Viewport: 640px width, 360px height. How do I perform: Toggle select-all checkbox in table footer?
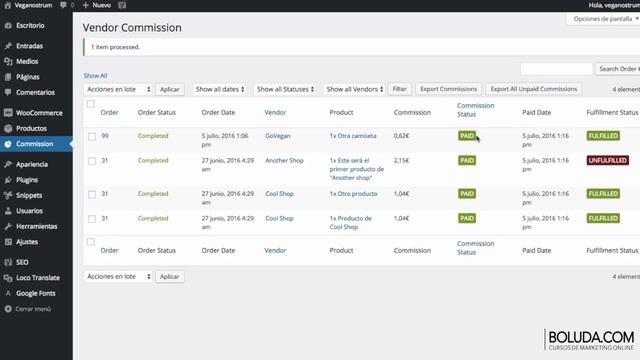tap(91, 242)
